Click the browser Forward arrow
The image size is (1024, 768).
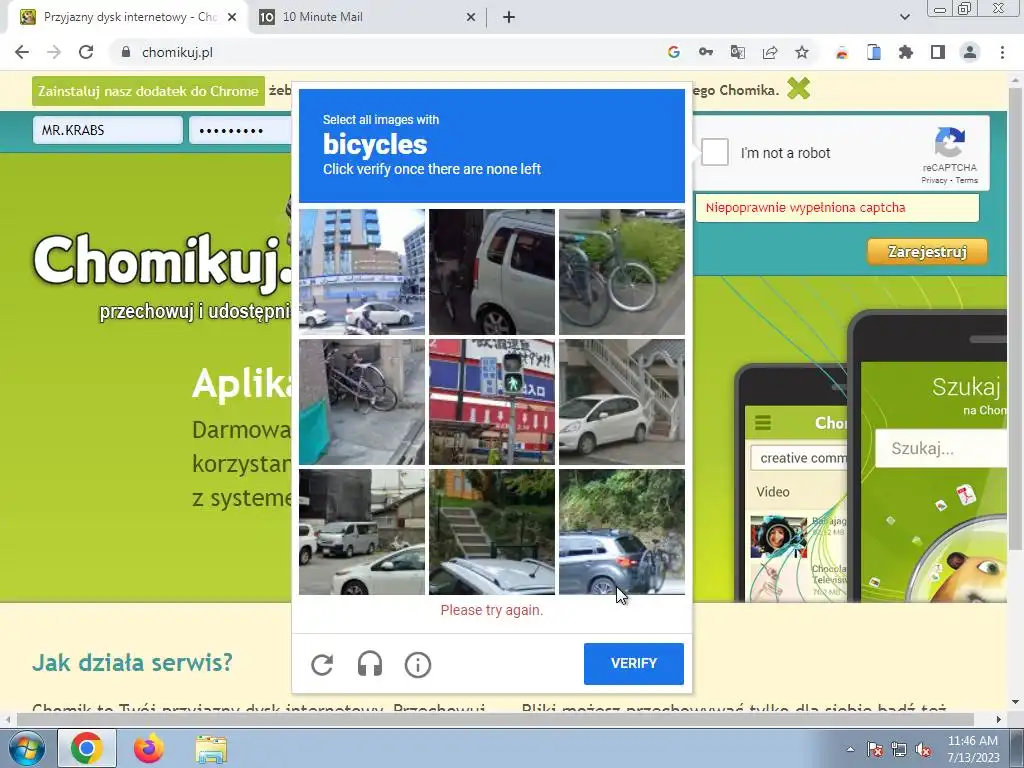click(54, 52)
